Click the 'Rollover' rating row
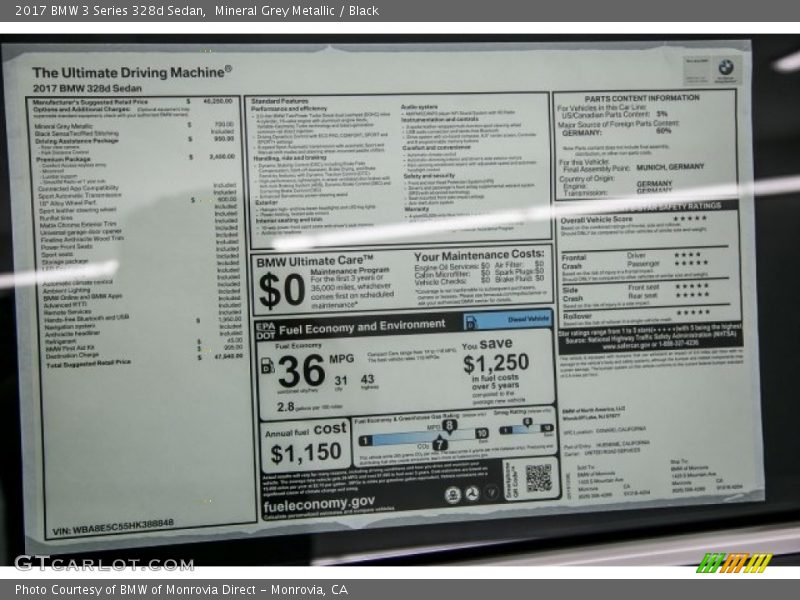Viewport: 800px width, 600px height. click(x=636, y=313)
